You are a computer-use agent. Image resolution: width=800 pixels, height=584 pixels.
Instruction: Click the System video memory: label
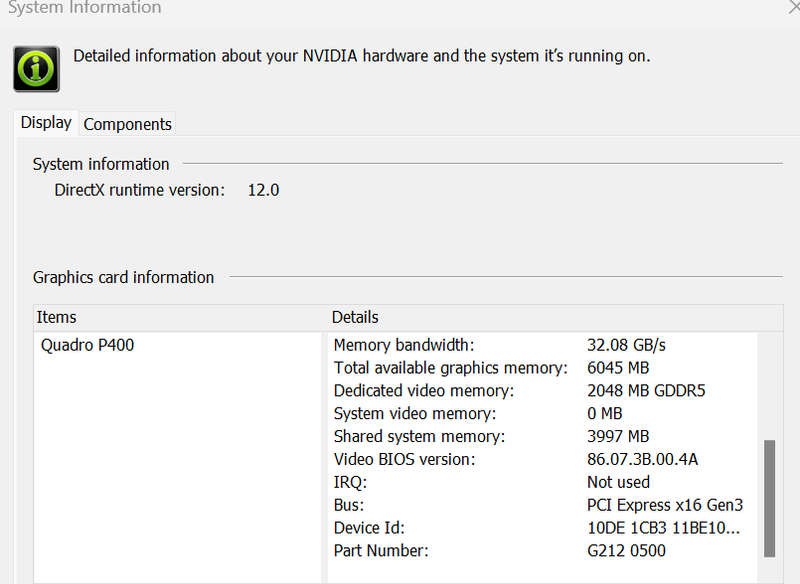(x=415, y=414)
